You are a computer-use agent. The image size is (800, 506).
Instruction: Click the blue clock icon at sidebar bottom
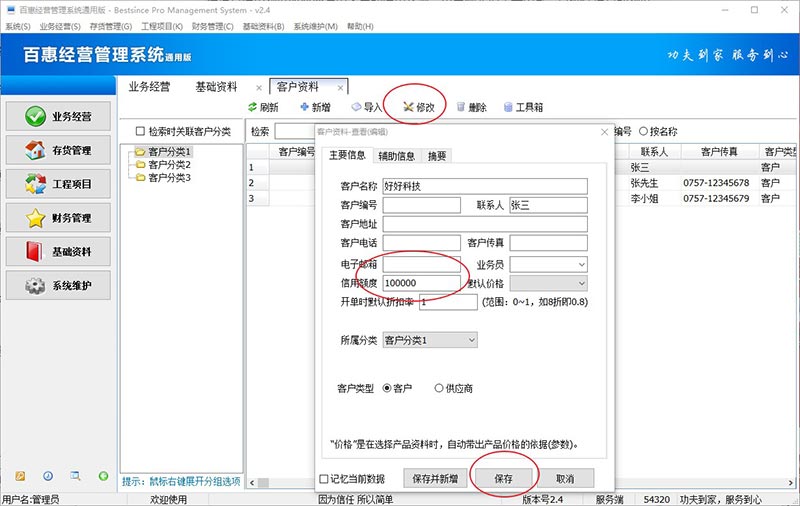(48, 476)
